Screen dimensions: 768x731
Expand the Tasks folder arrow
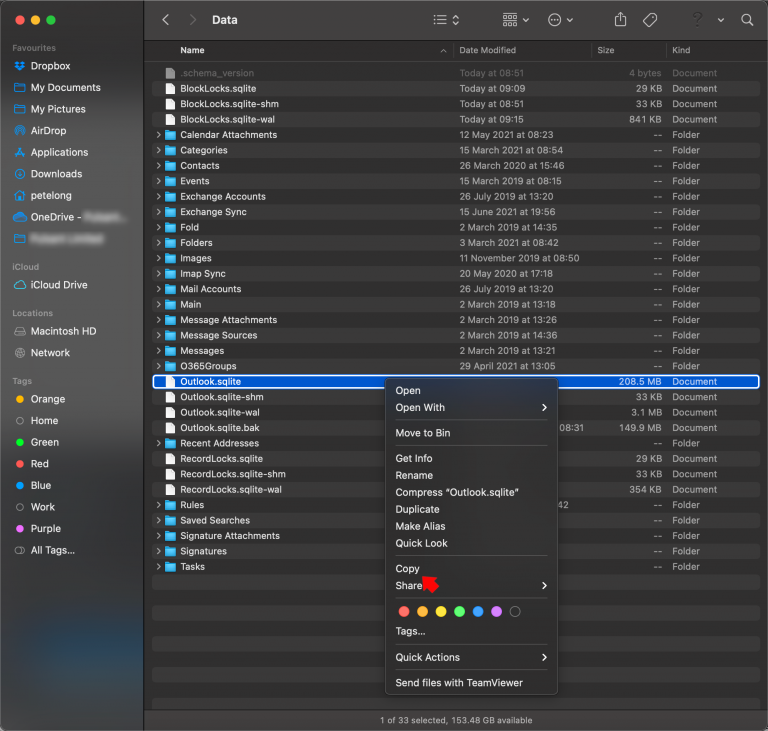[159, 566]
